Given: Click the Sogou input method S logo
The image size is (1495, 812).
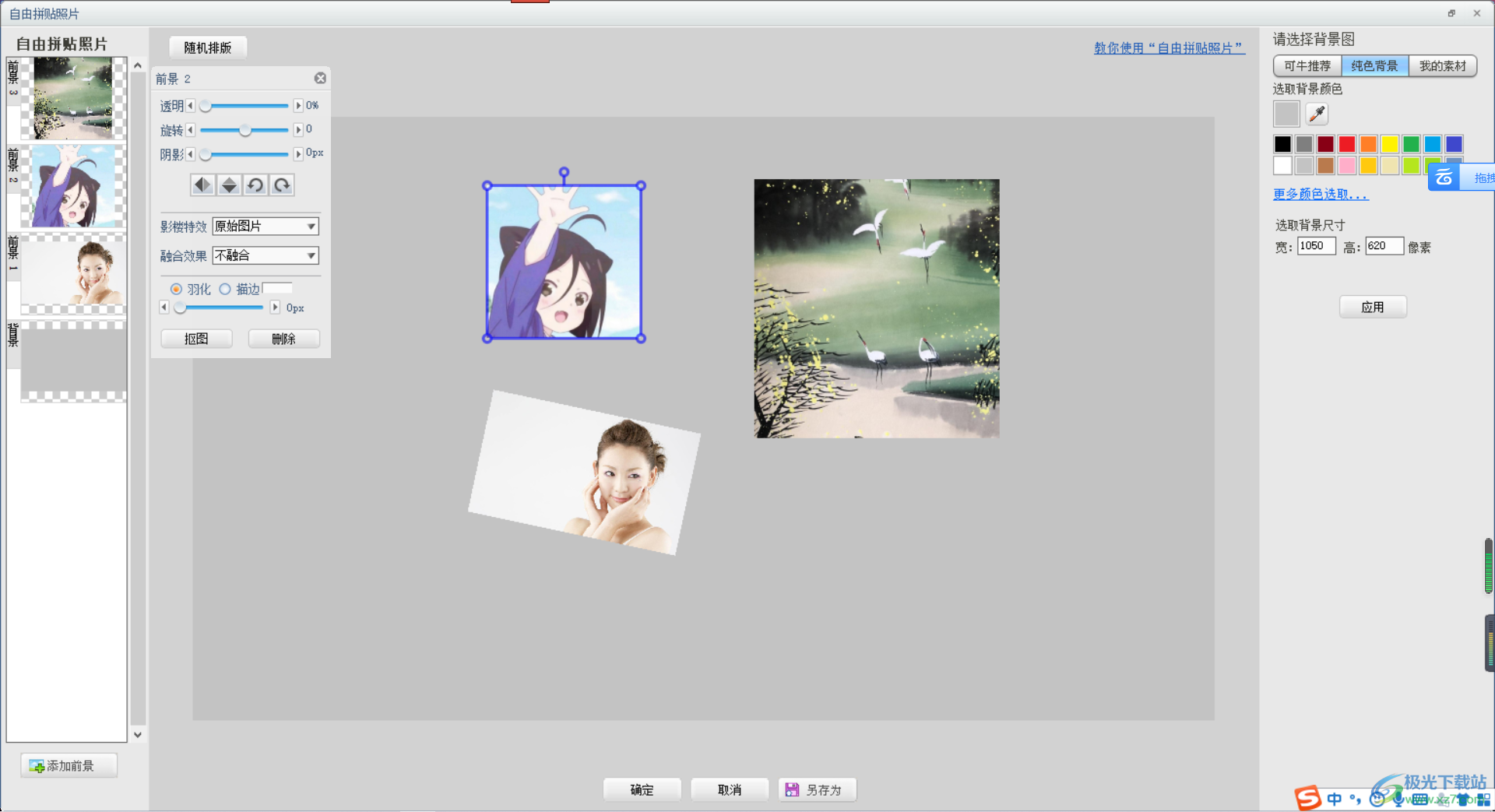Looking at the screenshot, I should (1308, 798).
